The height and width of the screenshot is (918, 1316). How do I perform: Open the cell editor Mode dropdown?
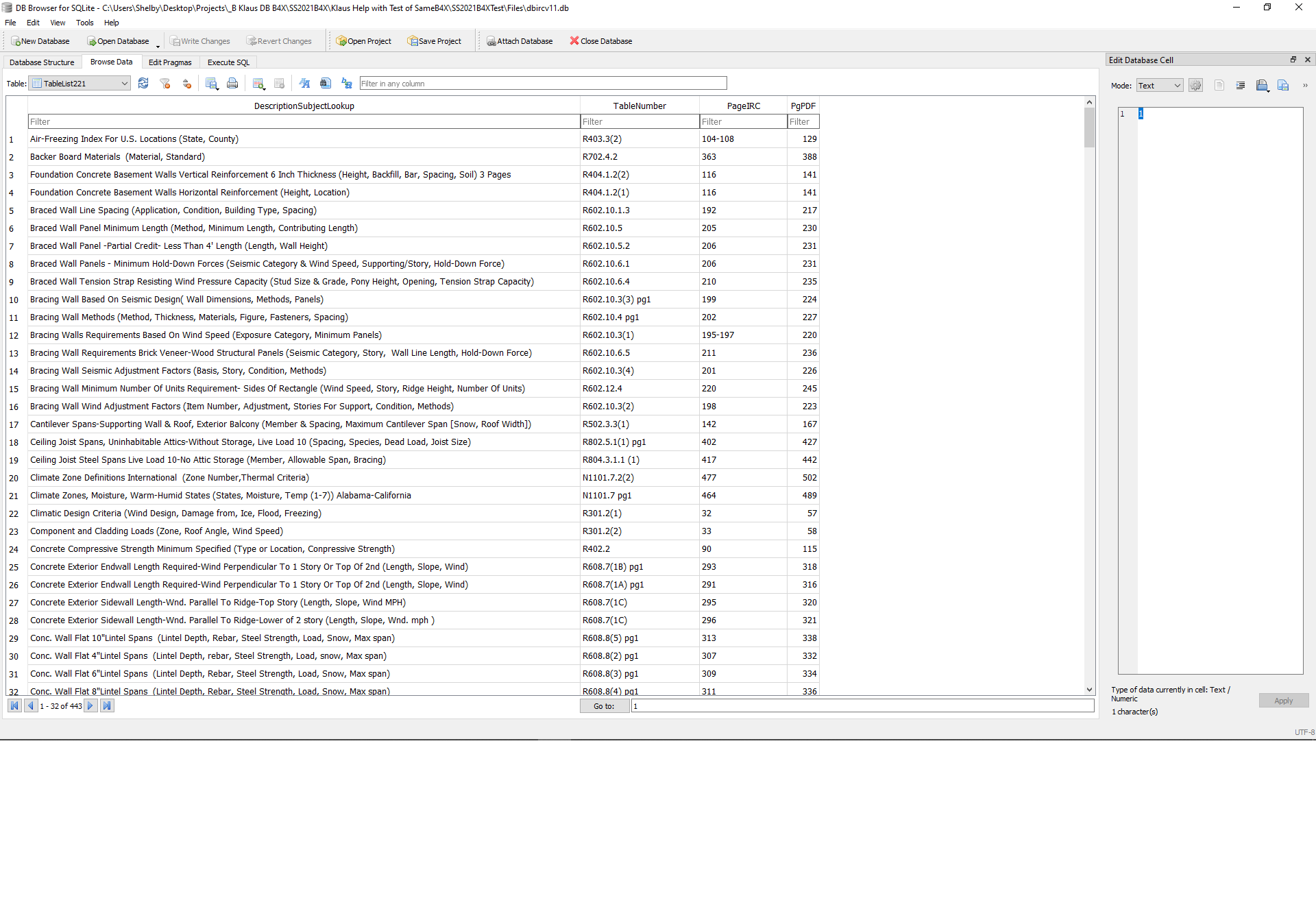[1159, 86]
